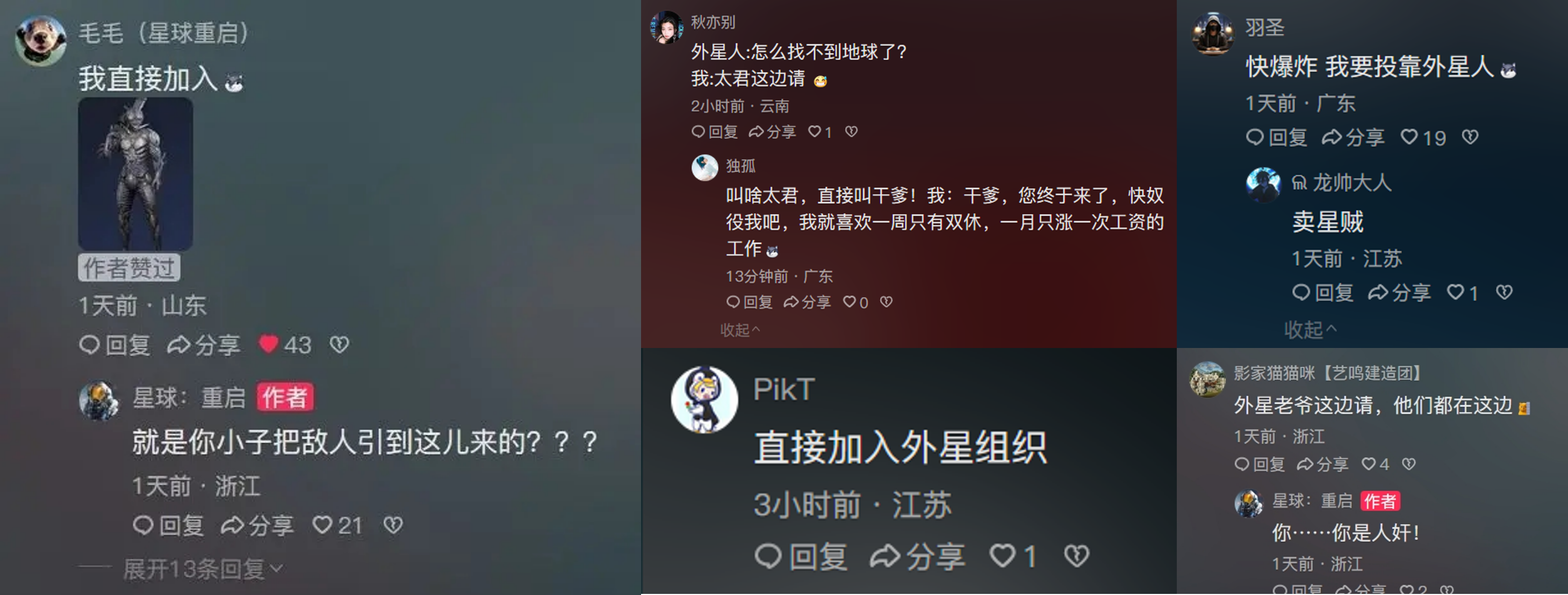The image size is (1568, 595).
Task: Click PikT's profile avatar
Action: pos(704,400)
